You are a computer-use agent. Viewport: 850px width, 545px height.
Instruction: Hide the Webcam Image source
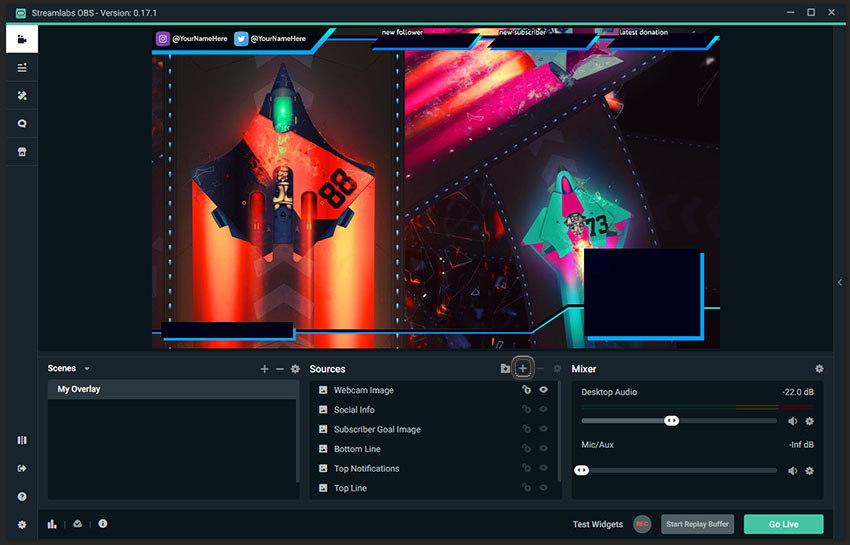click(x=543, y=389)
